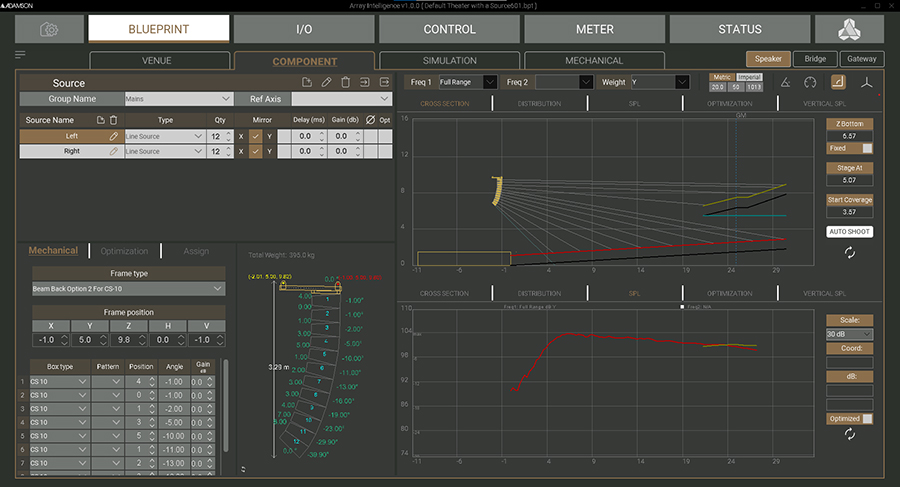Activate the highlighted 2D section view icon
Image resolution: width=900 pixels, height=487 pixels.
(x=838, y=82)
